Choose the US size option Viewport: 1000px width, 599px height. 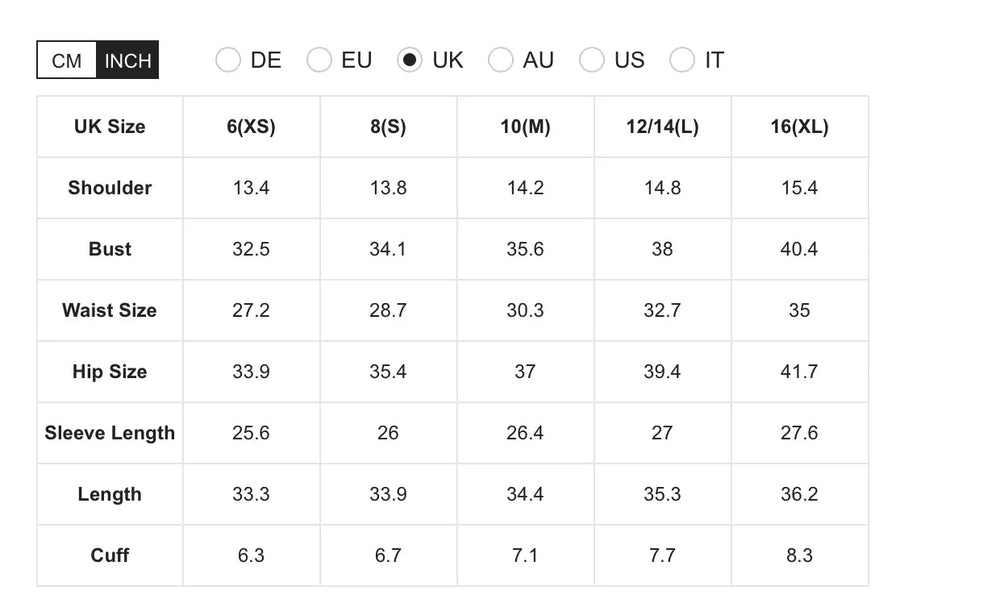592,60
